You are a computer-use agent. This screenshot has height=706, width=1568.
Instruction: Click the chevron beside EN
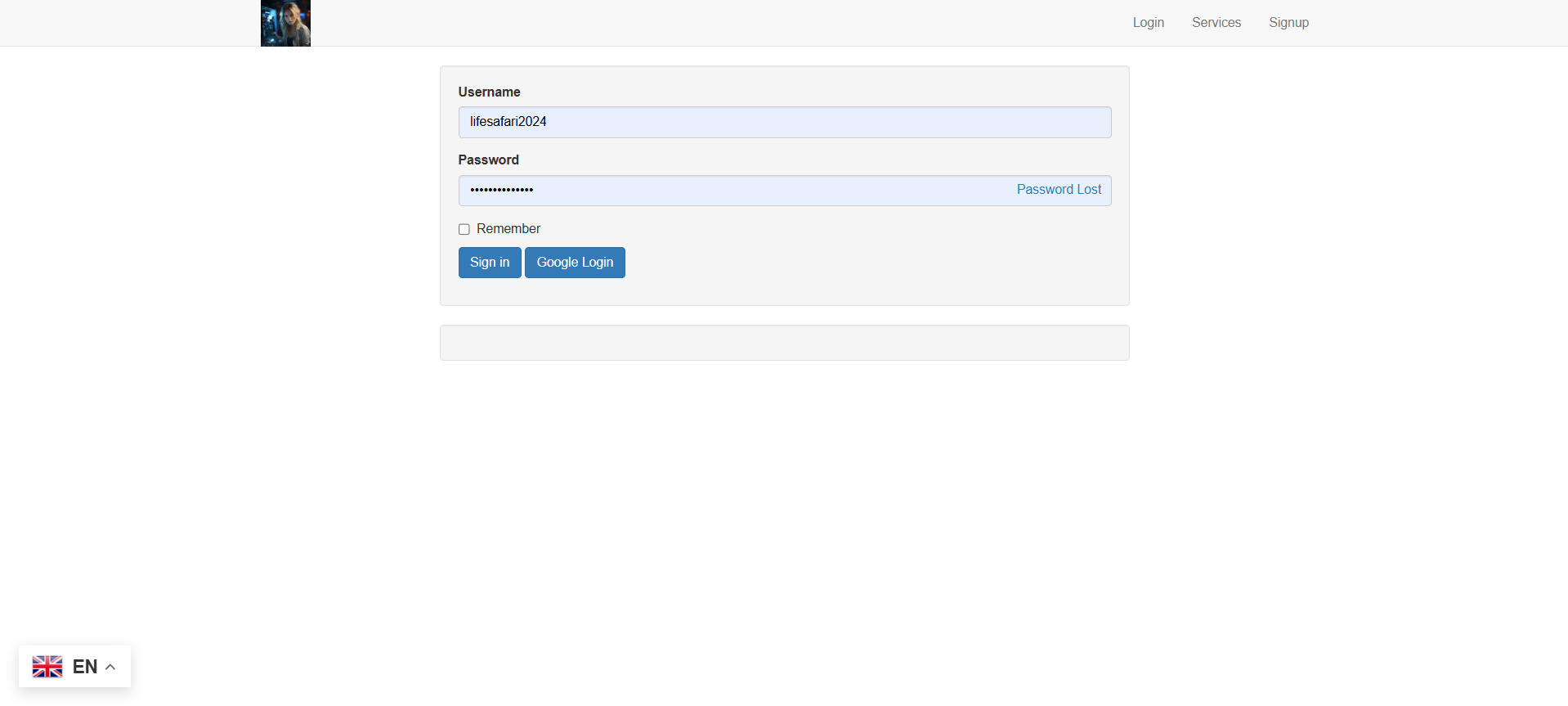pyautogui.click(x=110, y=666)
